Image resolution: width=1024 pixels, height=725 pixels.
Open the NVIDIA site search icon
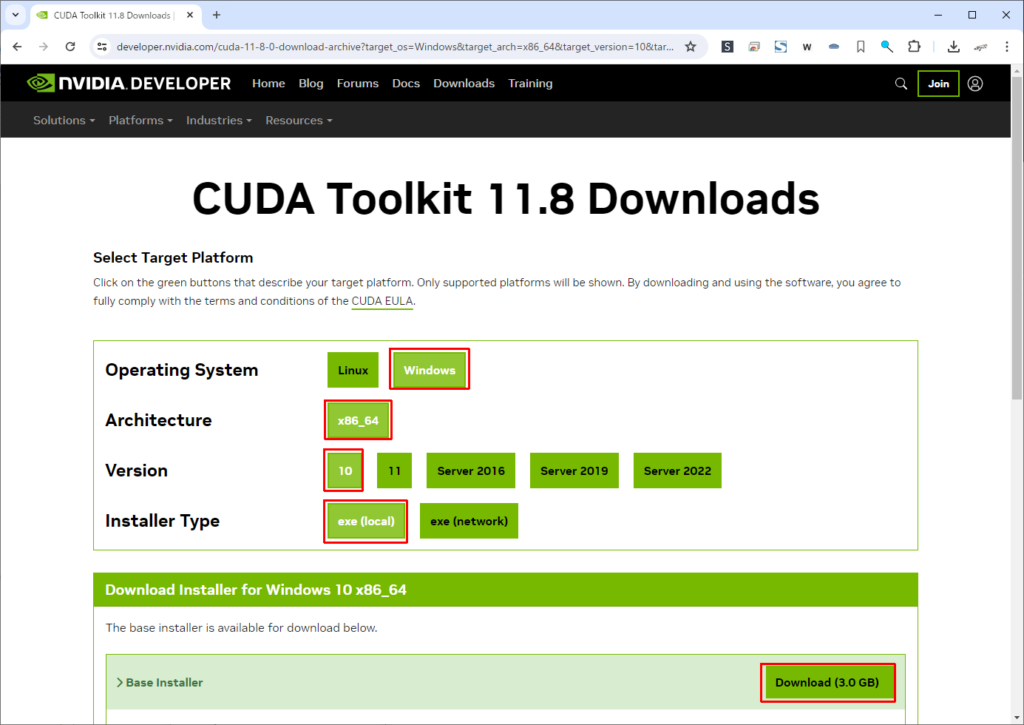pyautogui.click(x=901, y=84)
